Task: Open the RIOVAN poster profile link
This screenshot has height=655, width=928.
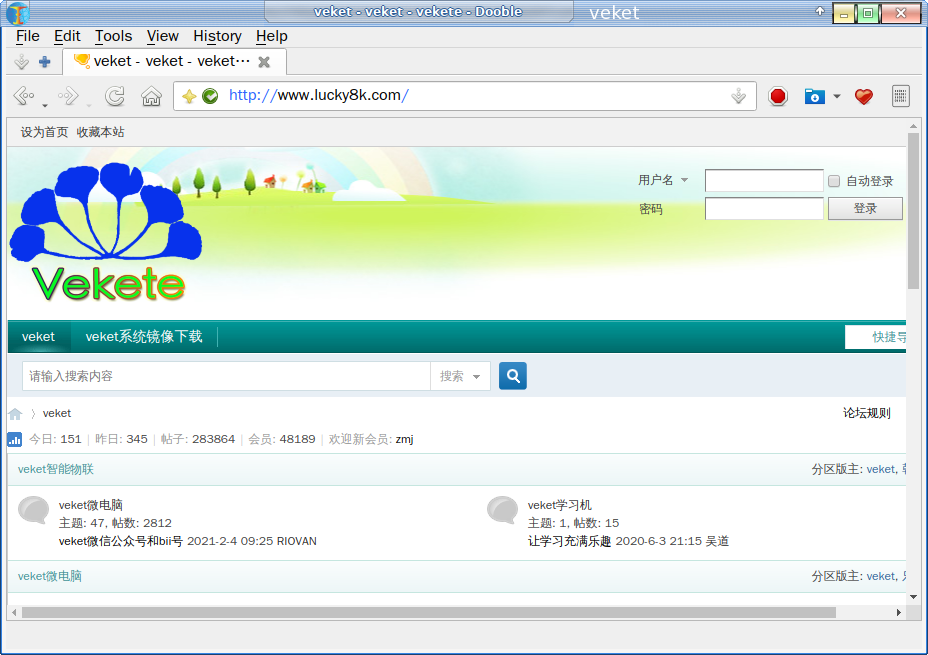Action: pyautogui.click(x=297, y=541)
